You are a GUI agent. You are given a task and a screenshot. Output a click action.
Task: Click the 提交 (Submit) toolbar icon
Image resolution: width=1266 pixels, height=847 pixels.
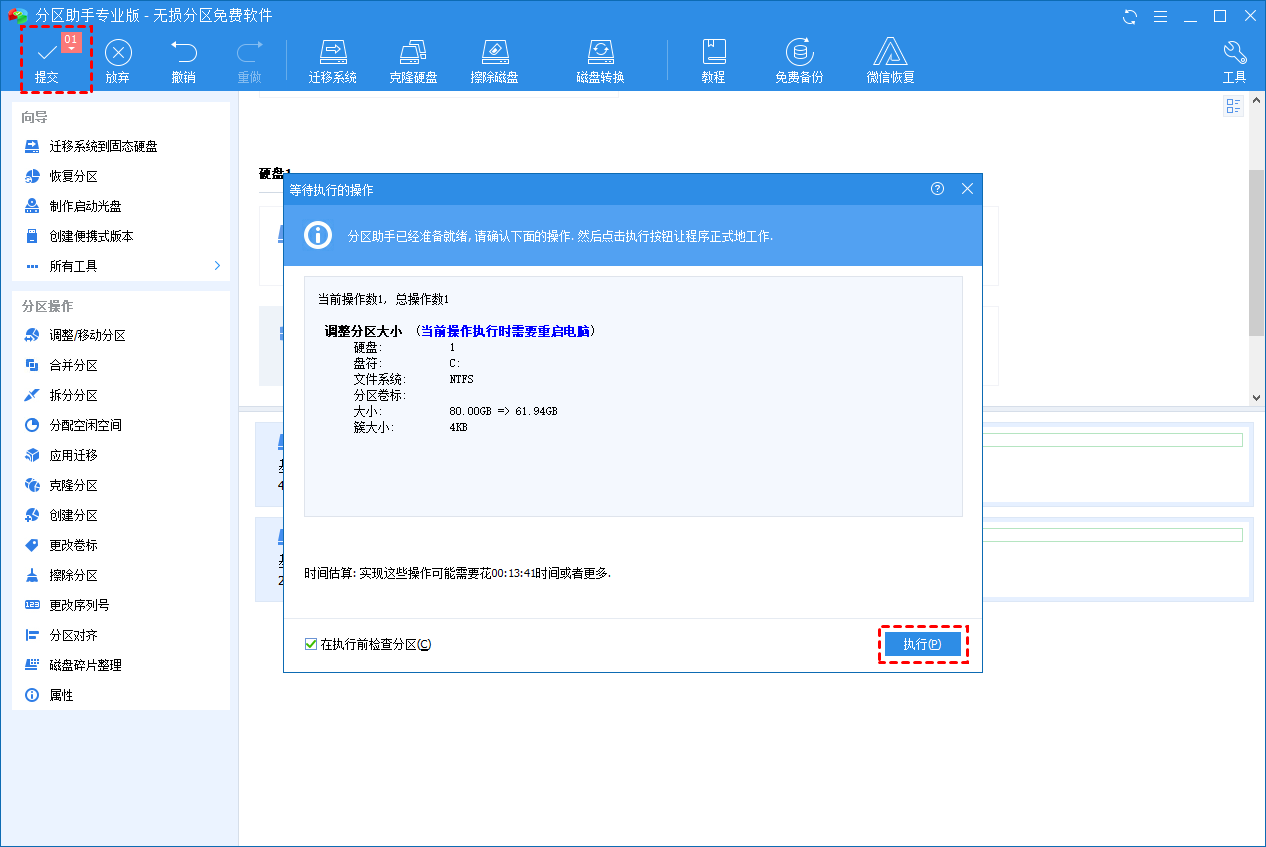click(x=47, y=53)
